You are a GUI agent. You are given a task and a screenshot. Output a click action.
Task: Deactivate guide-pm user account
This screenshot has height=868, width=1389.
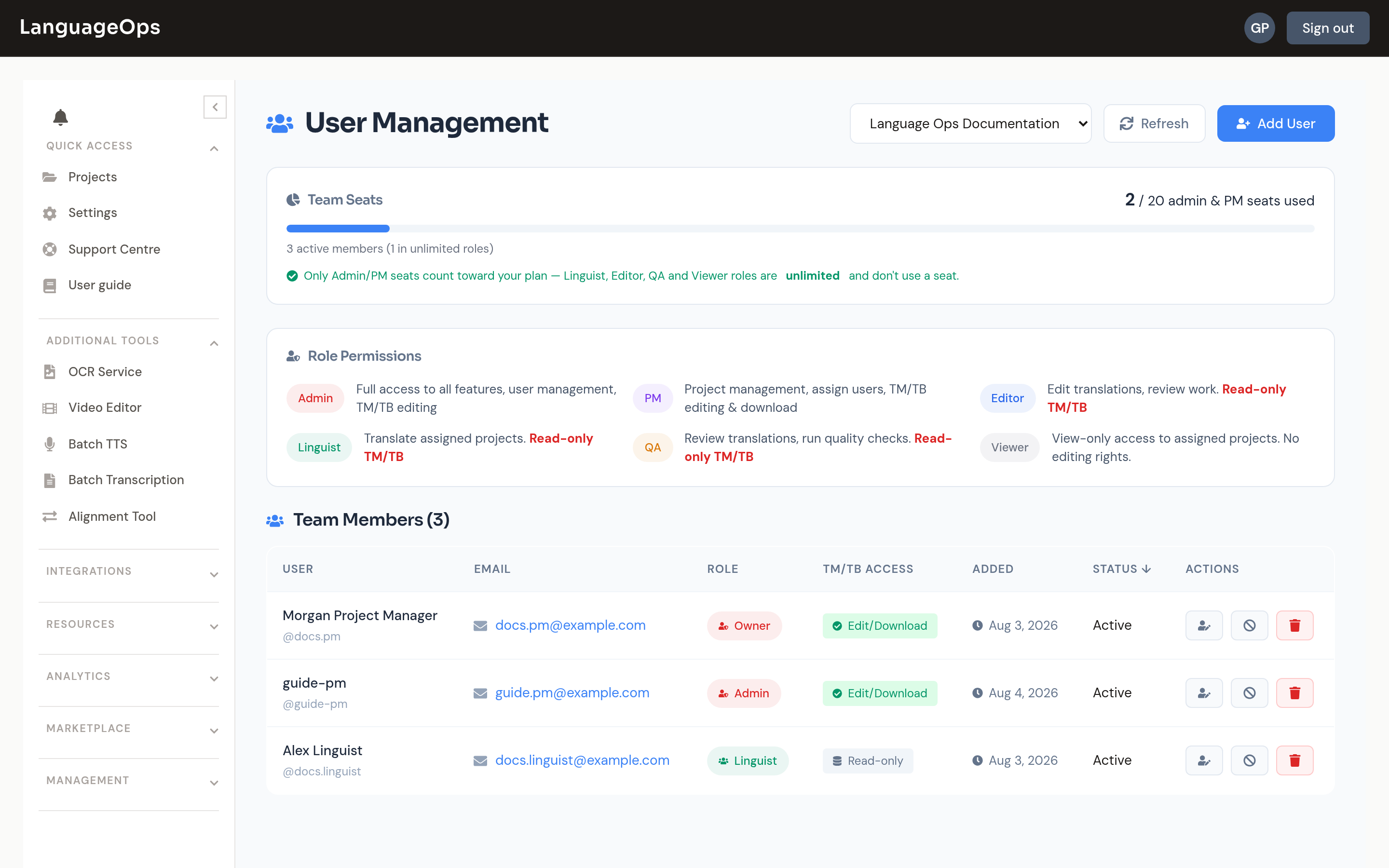[x=1249, y=693]
